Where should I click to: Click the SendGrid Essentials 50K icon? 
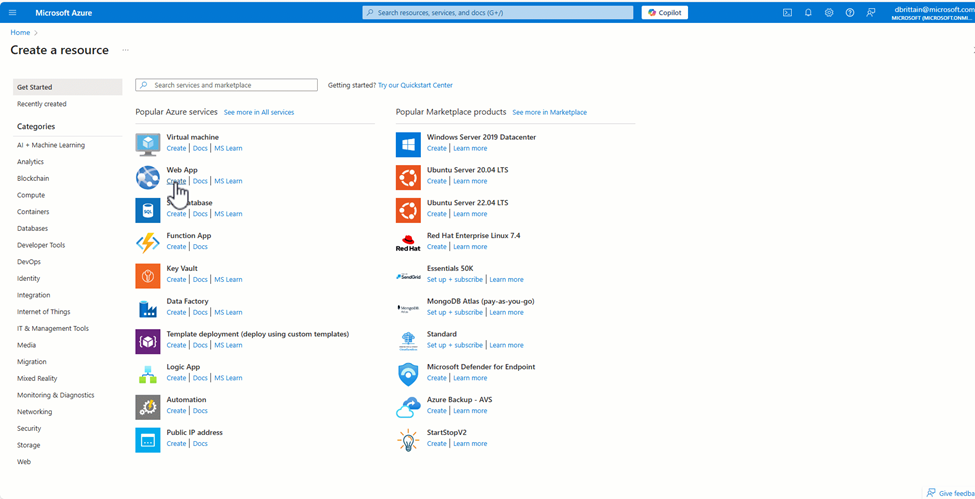point(408,276)
